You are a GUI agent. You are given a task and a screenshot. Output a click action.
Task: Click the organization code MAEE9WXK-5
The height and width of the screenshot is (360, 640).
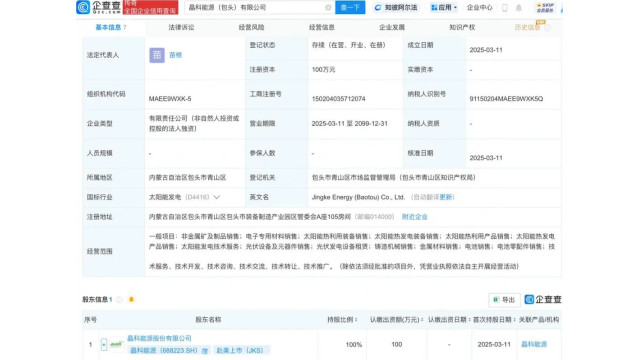[x=170, y=99]
